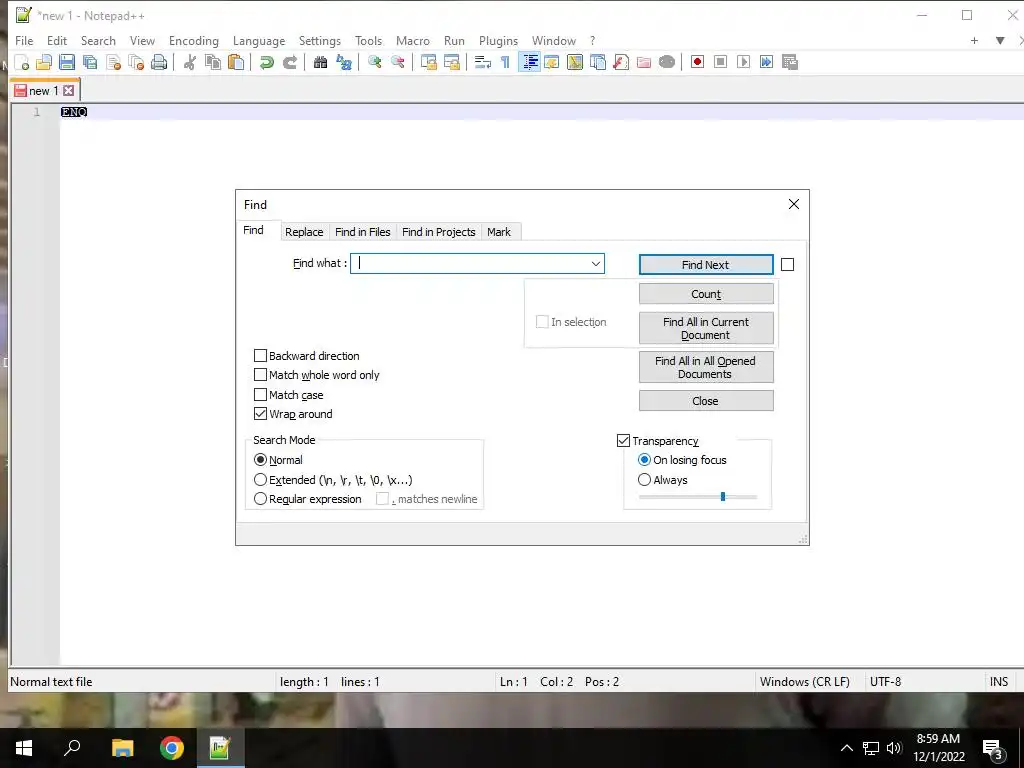
Task: Show hidden system tray icons chevron
Action: tap(846, 748)
